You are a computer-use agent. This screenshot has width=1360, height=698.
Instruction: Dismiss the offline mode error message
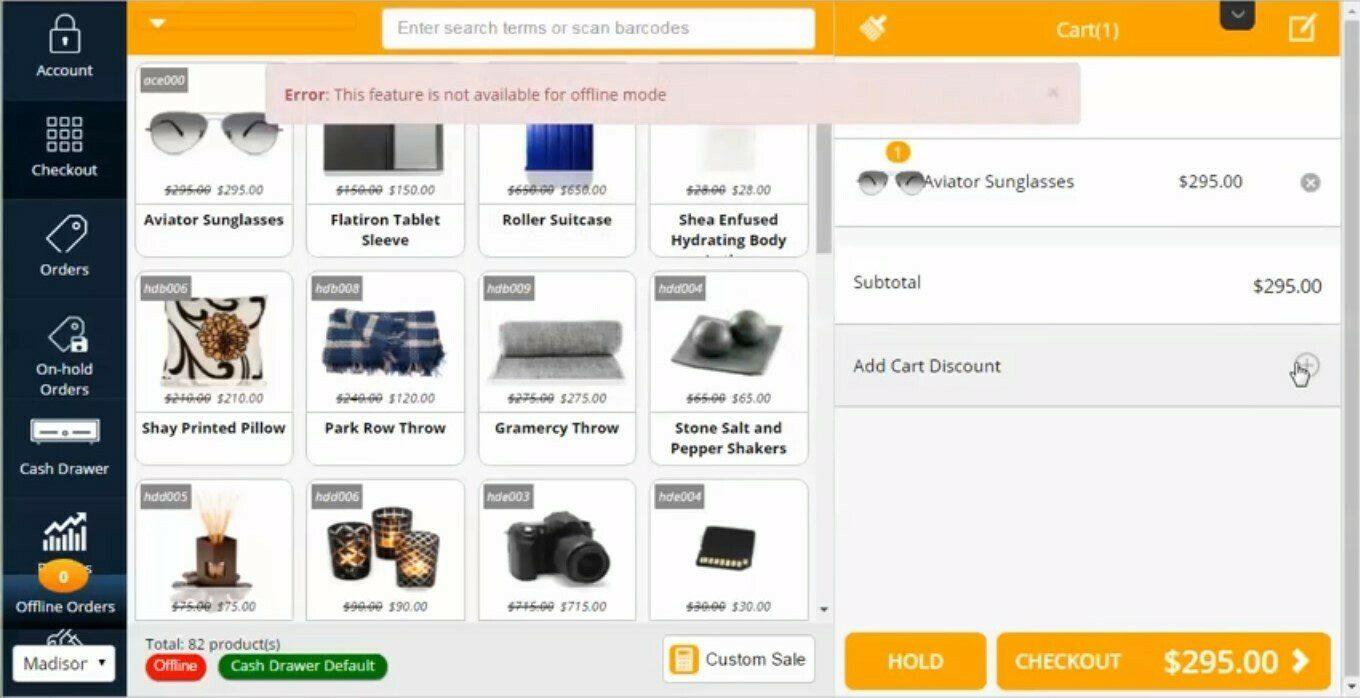[1052, 93]
